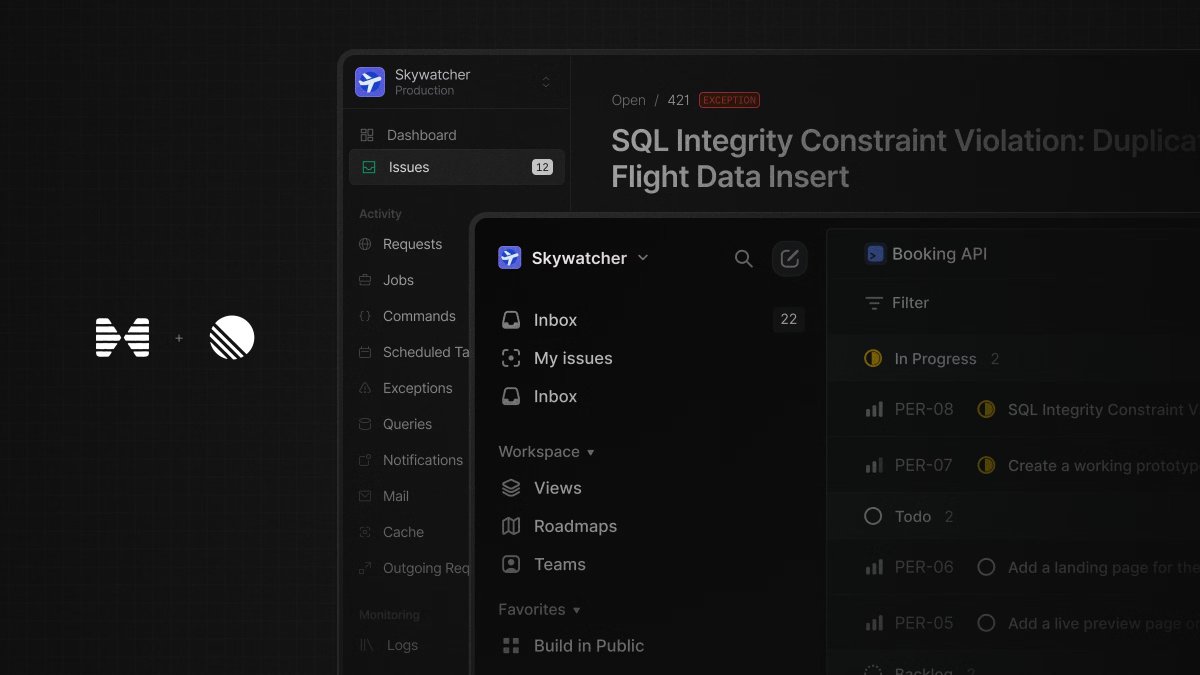This screenshot has width=1200, height=675.
Task: Open My issues in sidebar
Action: coord(573,358)
